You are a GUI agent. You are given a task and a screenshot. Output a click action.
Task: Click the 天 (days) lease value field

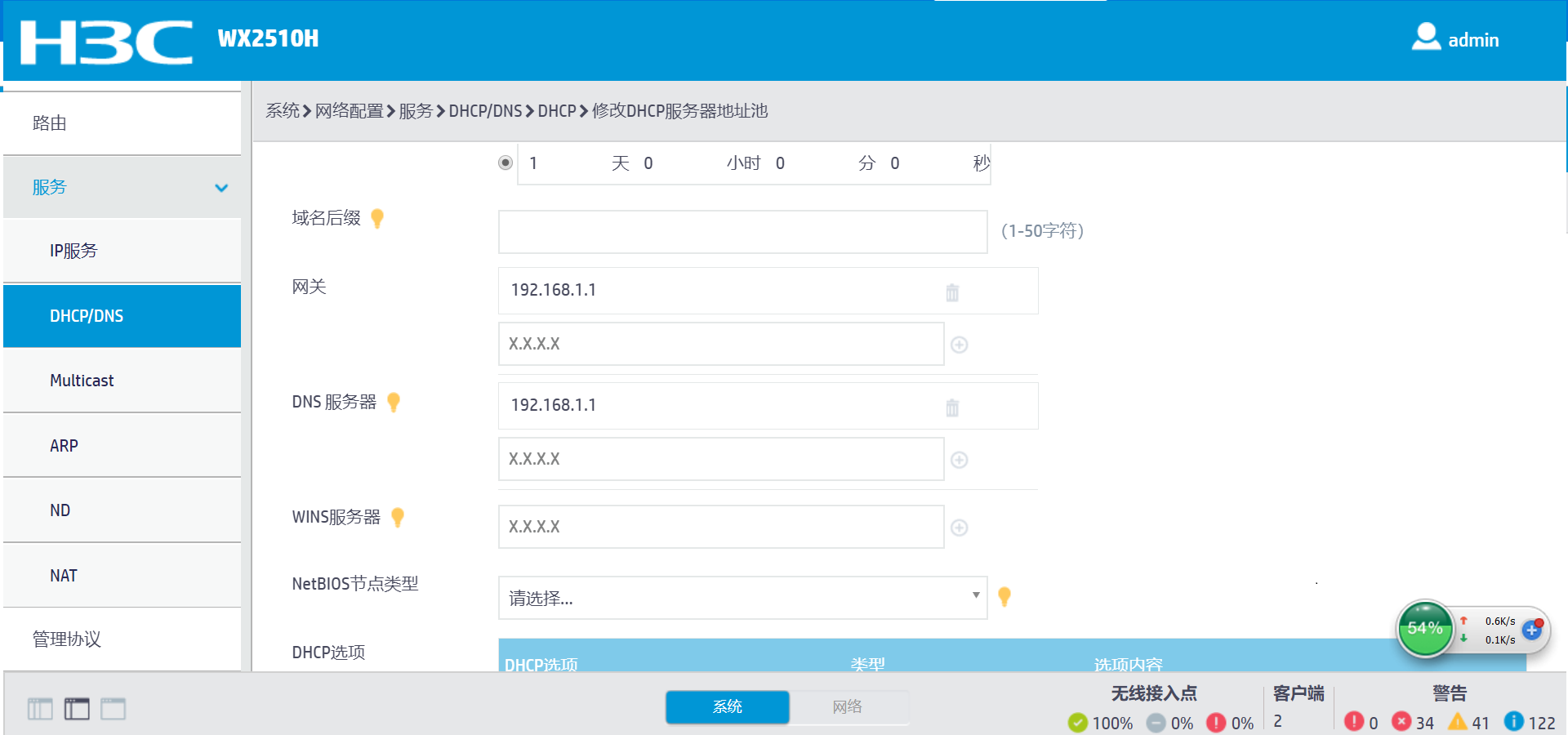click(x=565, y=163)
